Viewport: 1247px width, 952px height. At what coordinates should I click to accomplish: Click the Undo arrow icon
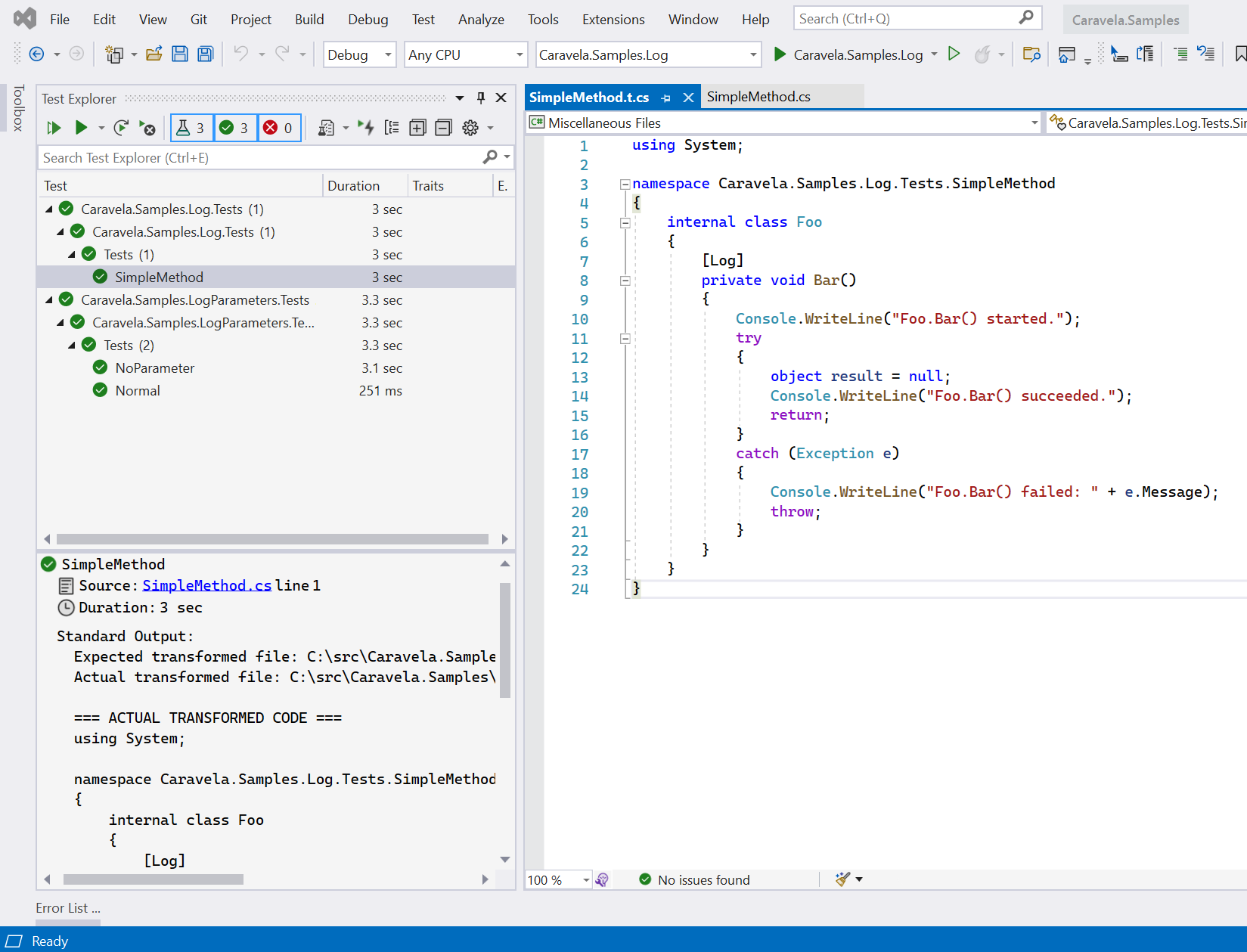[240, 54]
